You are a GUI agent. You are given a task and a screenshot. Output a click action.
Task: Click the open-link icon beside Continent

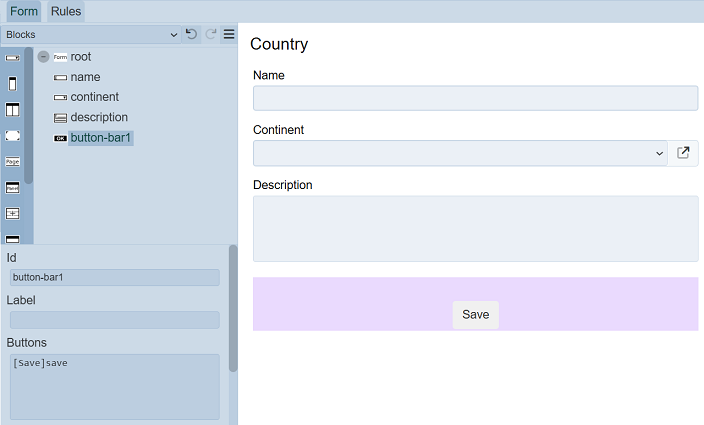point(683,153)
